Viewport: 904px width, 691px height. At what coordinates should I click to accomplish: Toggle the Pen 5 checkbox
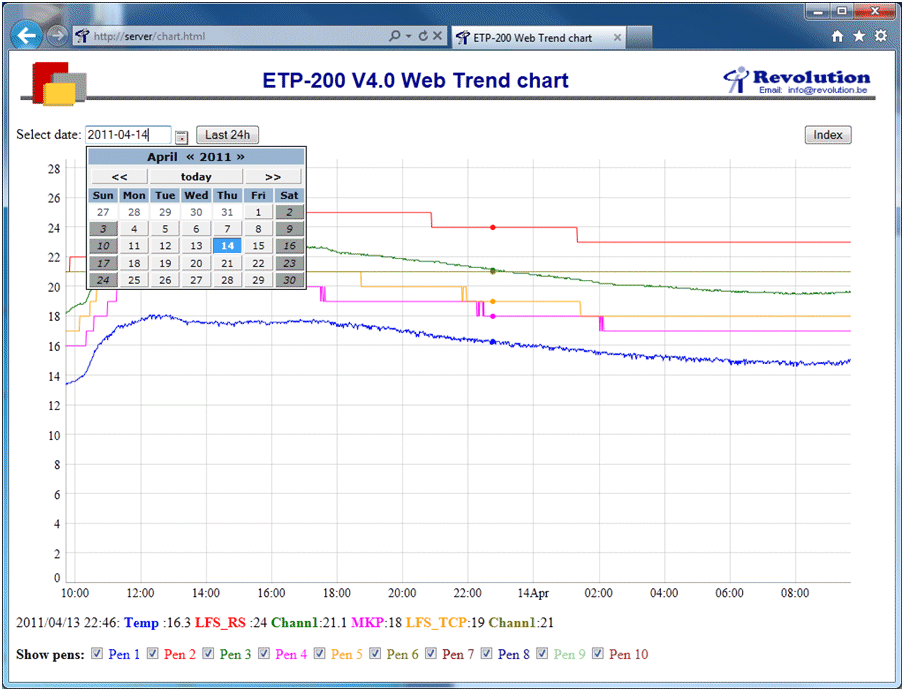[319, 653]
